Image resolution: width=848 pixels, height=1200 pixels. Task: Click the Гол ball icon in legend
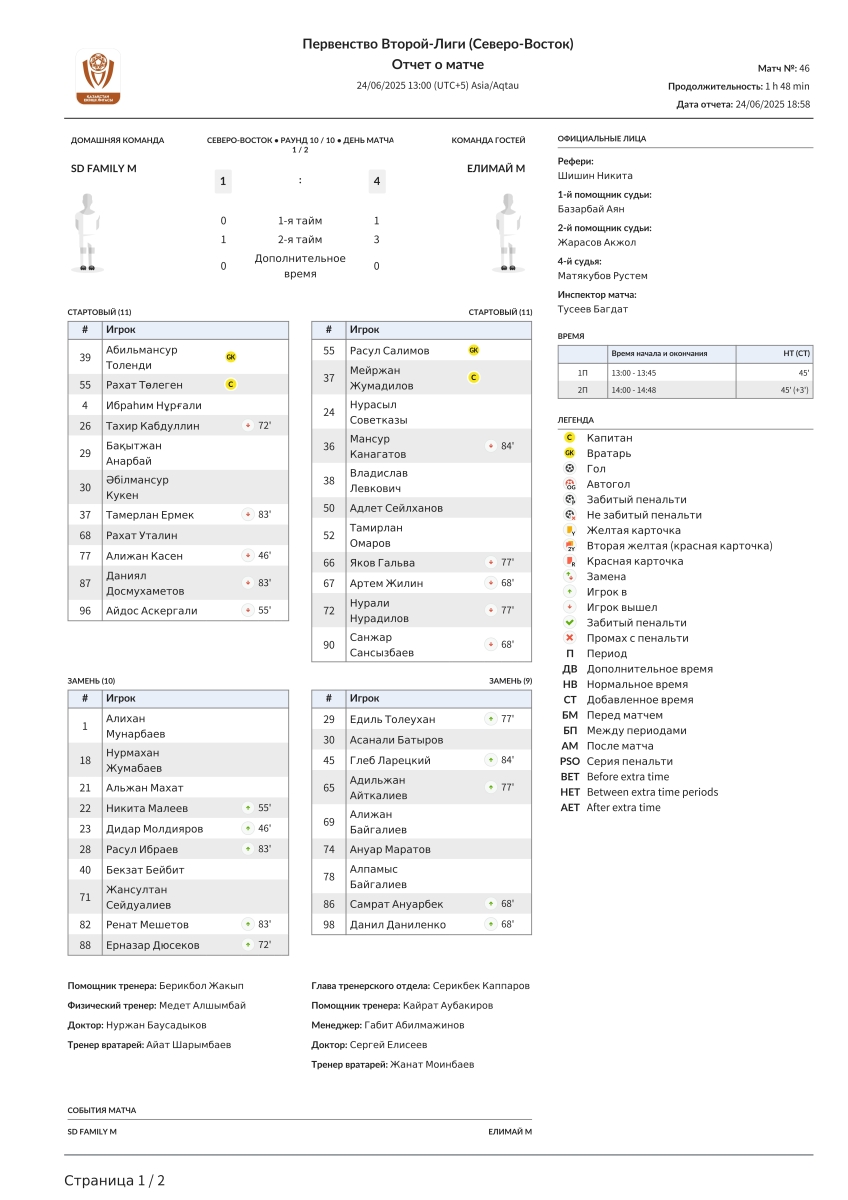point(569,469)
